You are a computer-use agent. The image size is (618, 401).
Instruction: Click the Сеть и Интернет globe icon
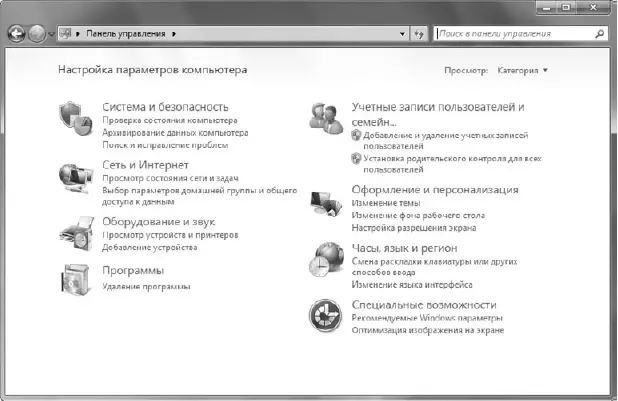(76, 178)
